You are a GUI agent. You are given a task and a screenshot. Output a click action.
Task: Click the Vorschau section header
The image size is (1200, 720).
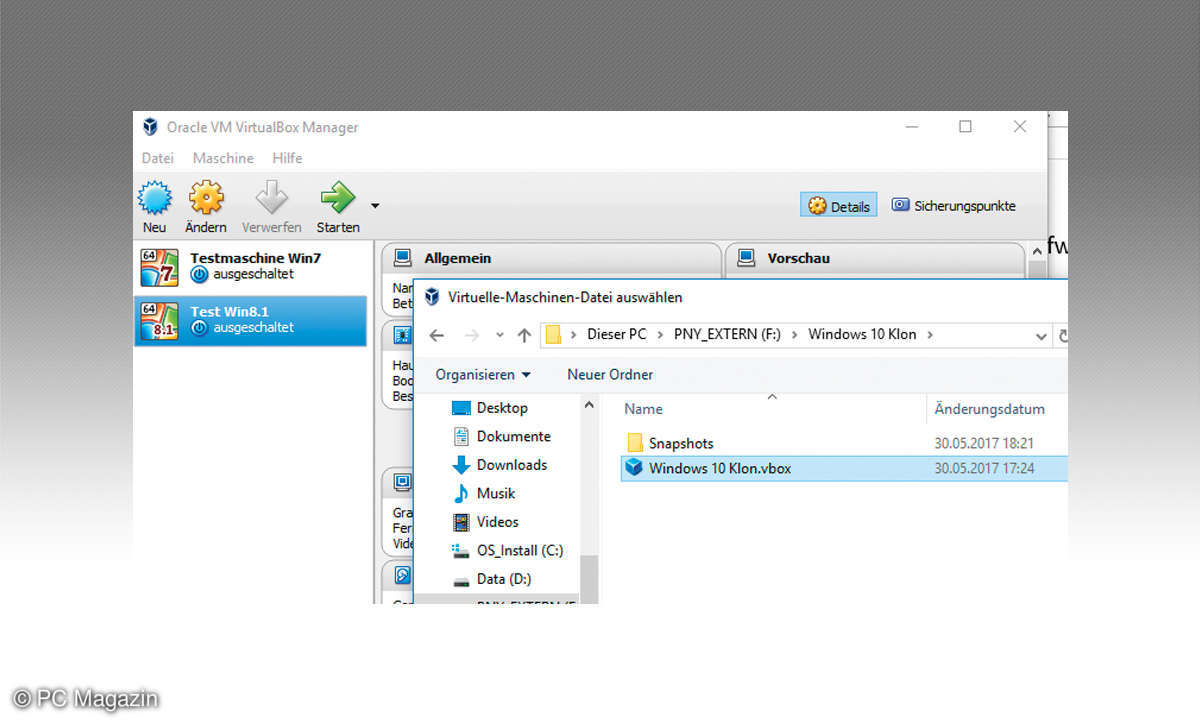[798, 258]
